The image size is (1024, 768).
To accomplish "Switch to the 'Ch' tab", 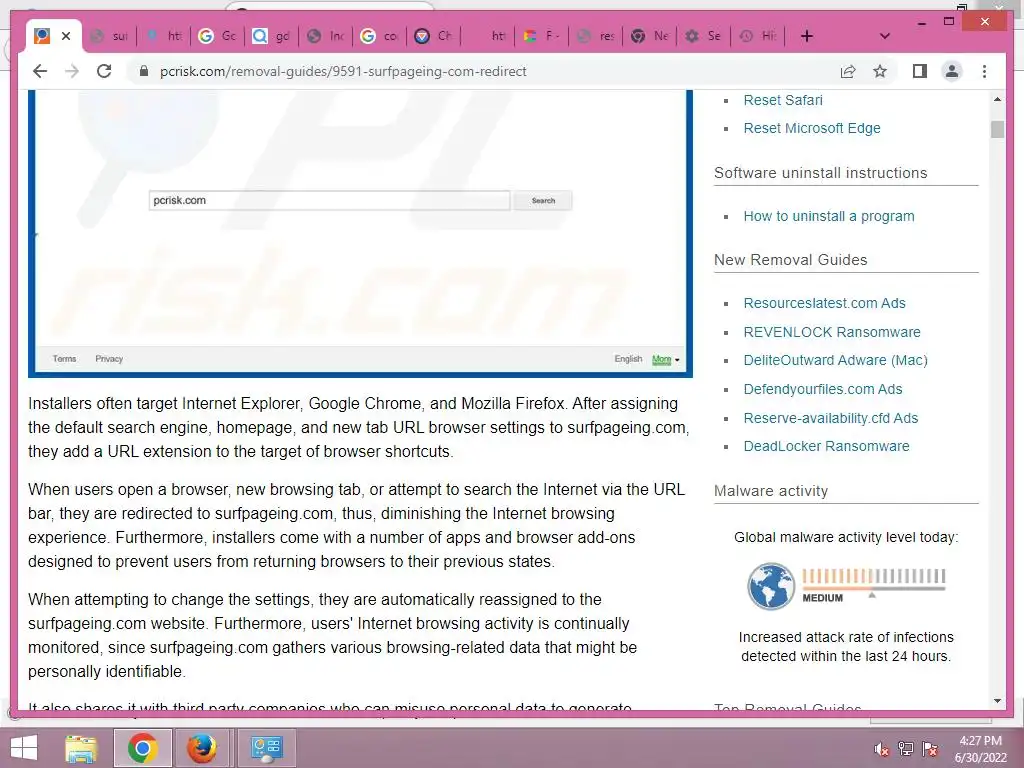I will point(434,36).
